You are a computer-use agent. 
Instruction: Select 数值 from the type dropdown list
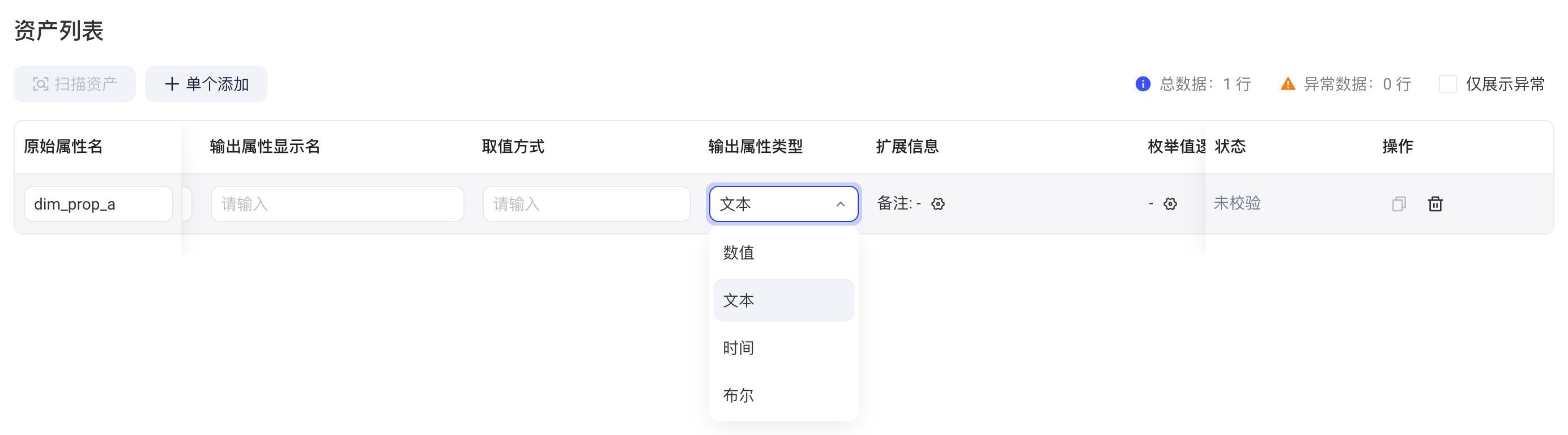click(x=783, y=253)
